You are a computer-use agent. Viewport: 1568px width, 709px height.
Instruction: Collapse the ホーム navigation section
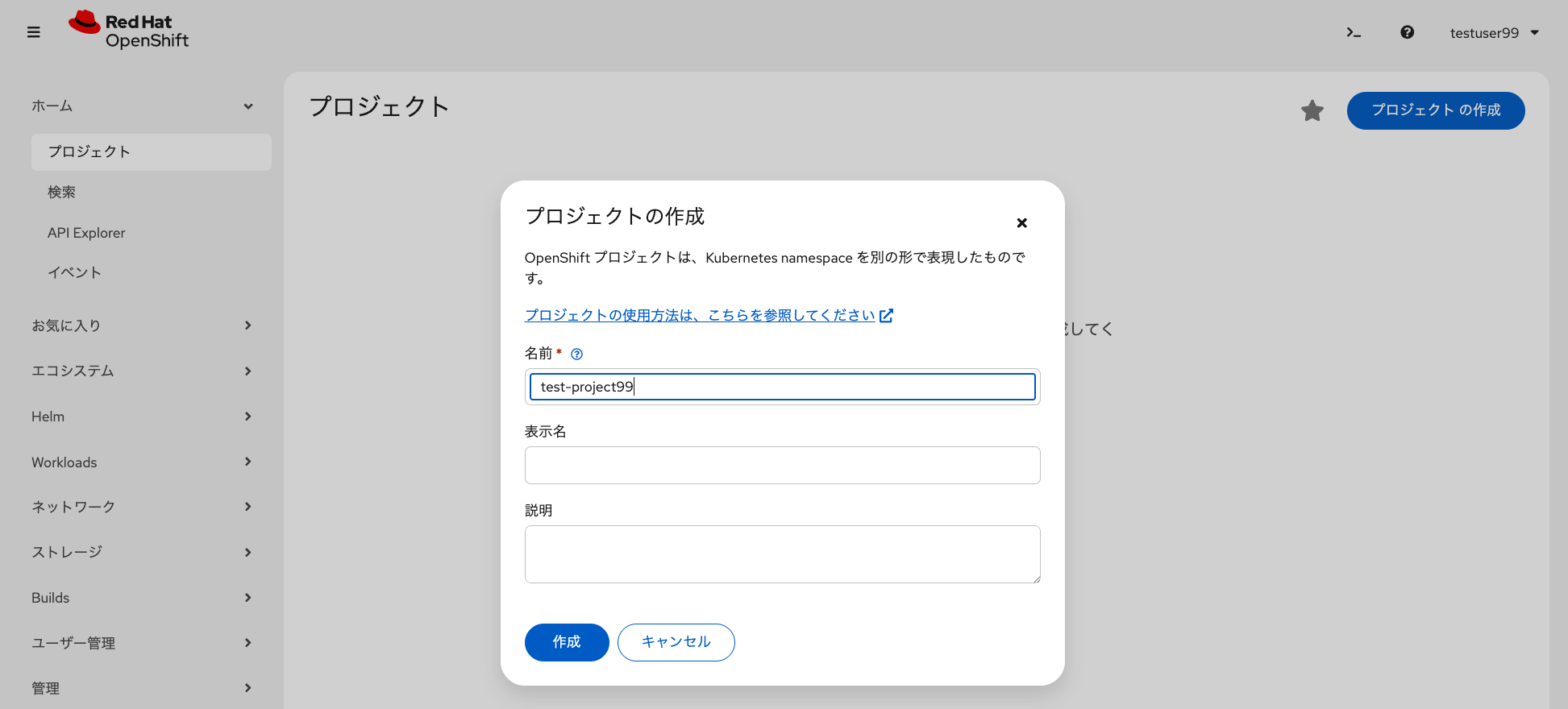tap(143, 106)
